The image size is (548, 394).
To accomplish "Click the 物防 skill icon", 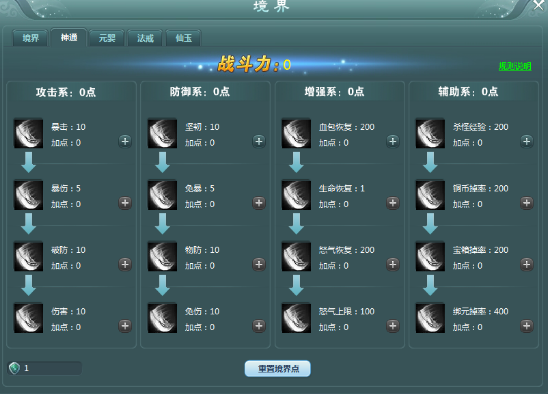I will click(162, 257).
